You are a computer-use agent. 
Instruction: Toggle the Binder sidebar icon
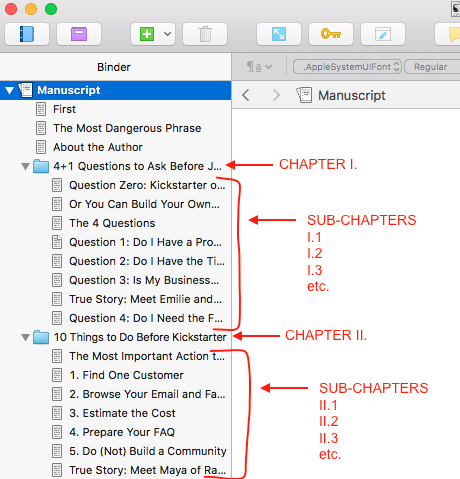pos(27,34)
